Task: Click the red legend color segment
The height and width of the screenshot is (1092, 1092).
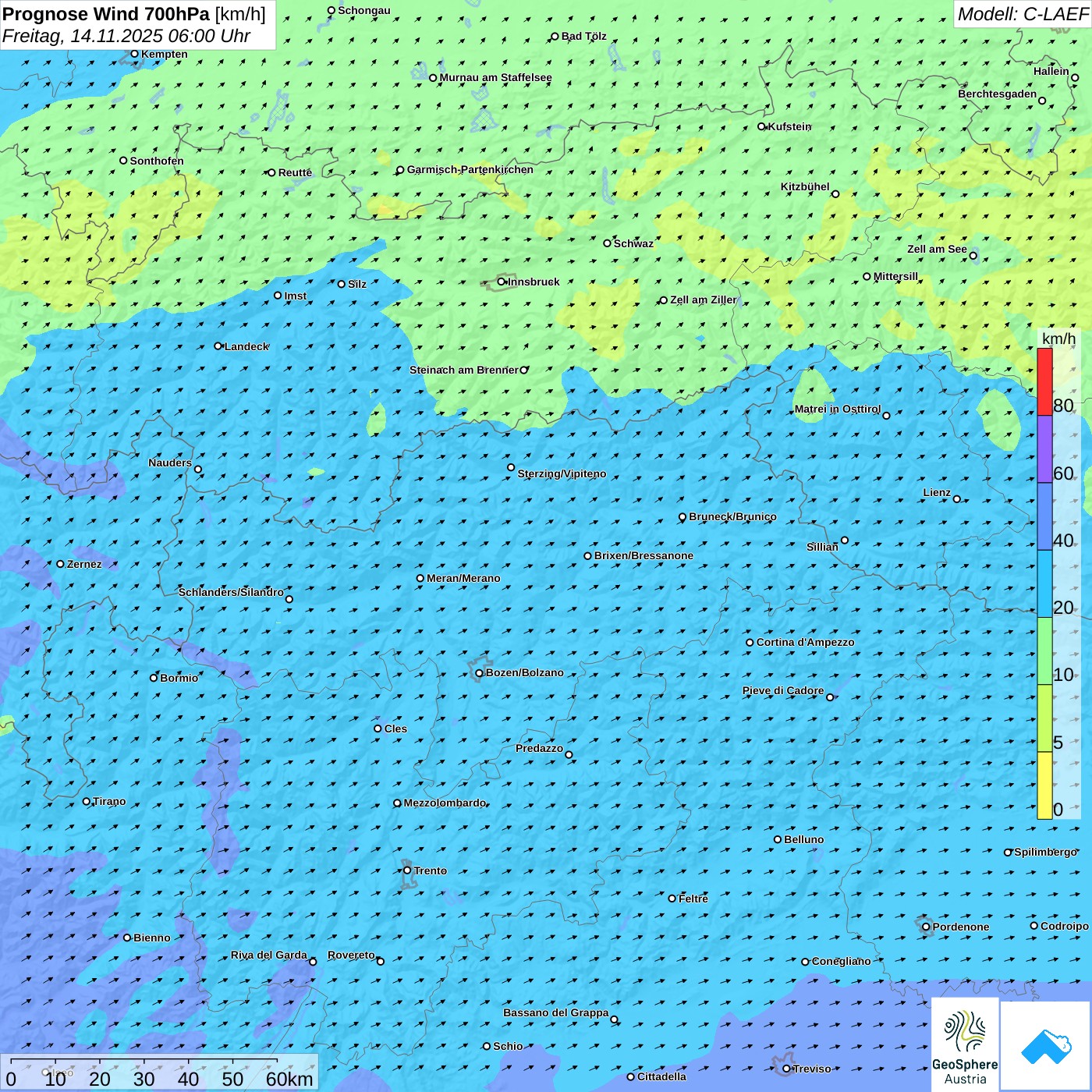Action: [x=1044, y=381]
